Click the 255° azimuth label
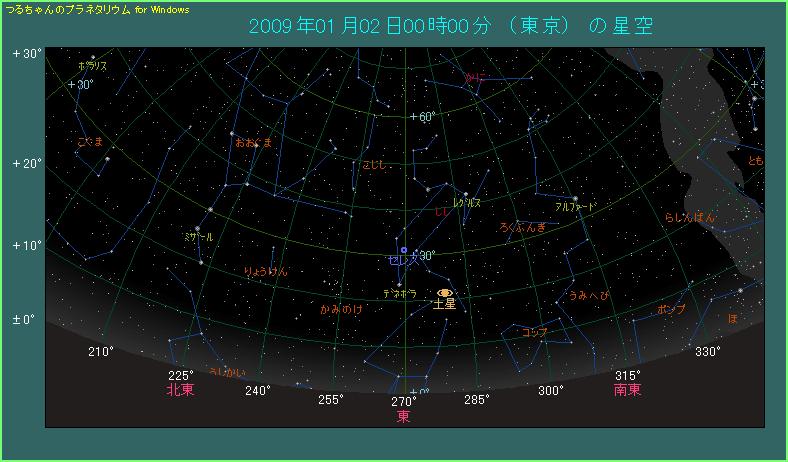The height and width of the screenshot is (462, 788). point(331,399)
